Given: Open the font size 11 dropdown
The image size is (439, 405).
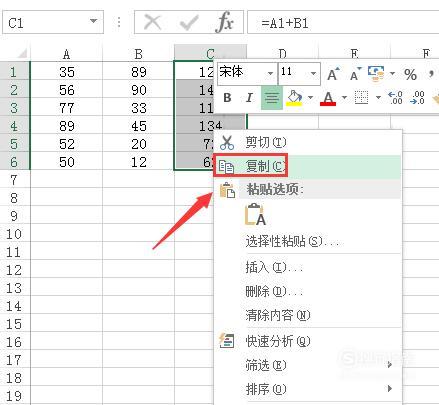Looking at the screenshot, I should point(313,73).
